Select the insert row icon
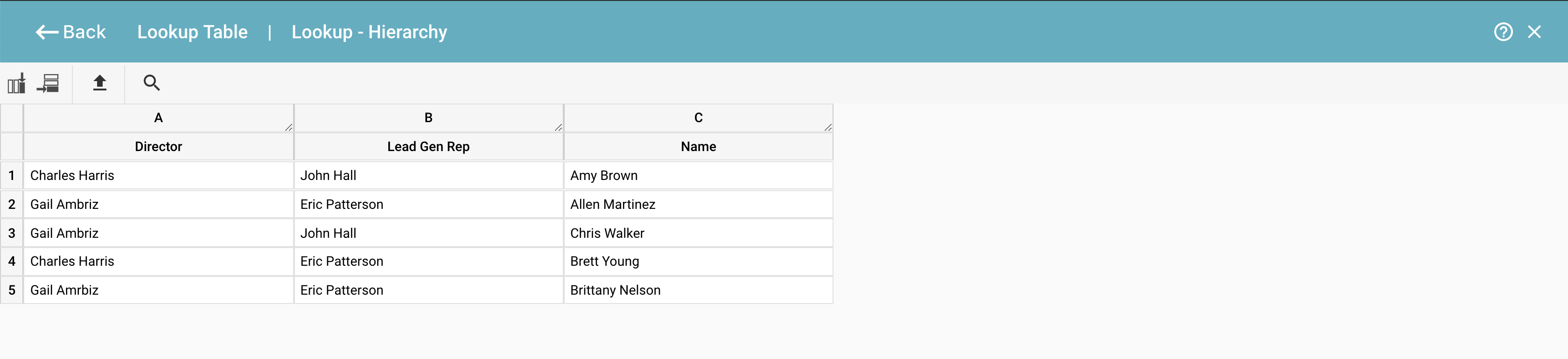Image resolution: width=1568 pixels, height=359 pixels. pos(49,83)
